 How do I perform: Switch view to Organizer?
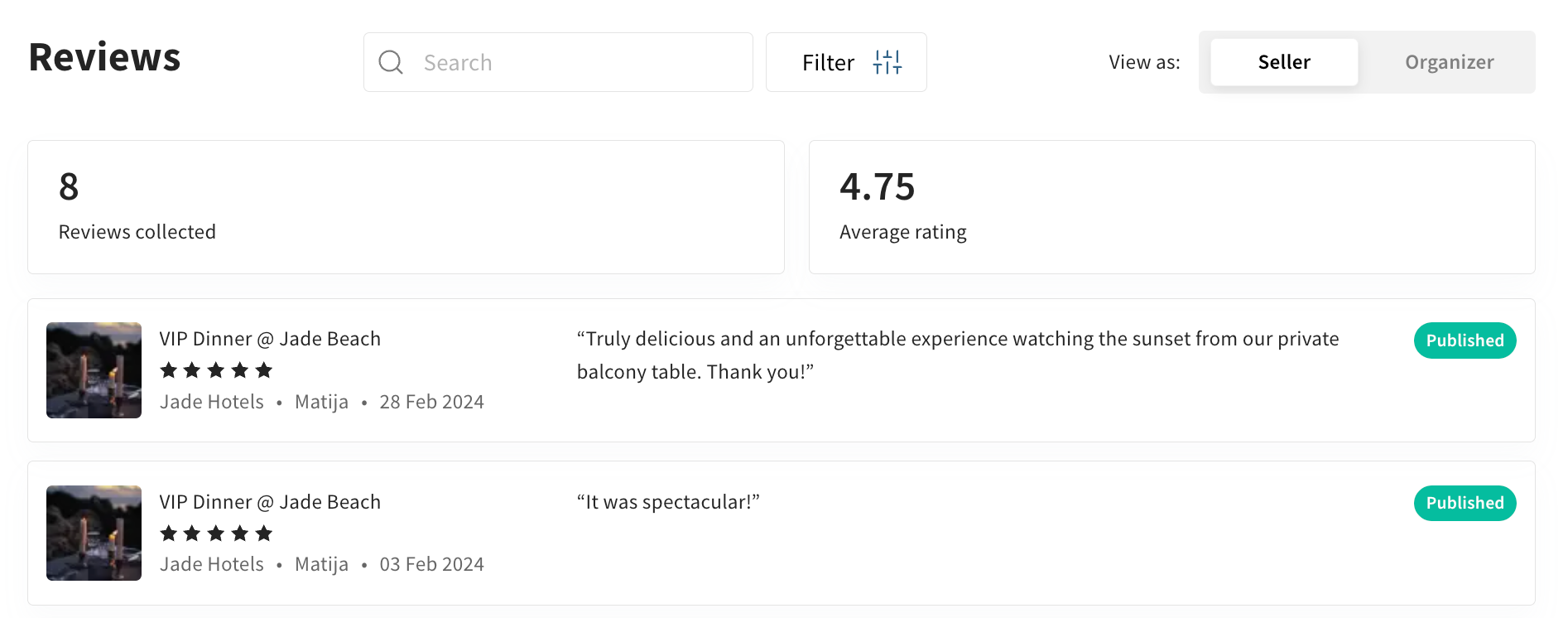pyautogui.click(x=1449, y=62)
